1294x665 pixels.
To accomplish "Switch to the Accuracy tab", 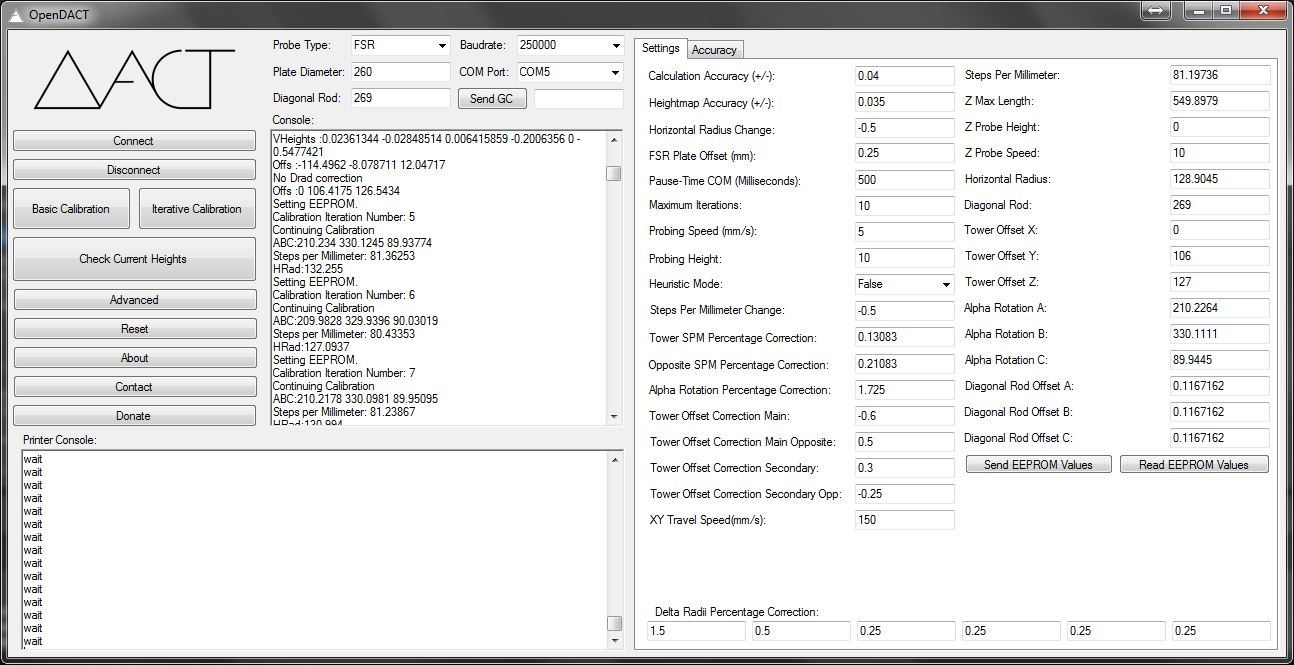I will [714, 50].
